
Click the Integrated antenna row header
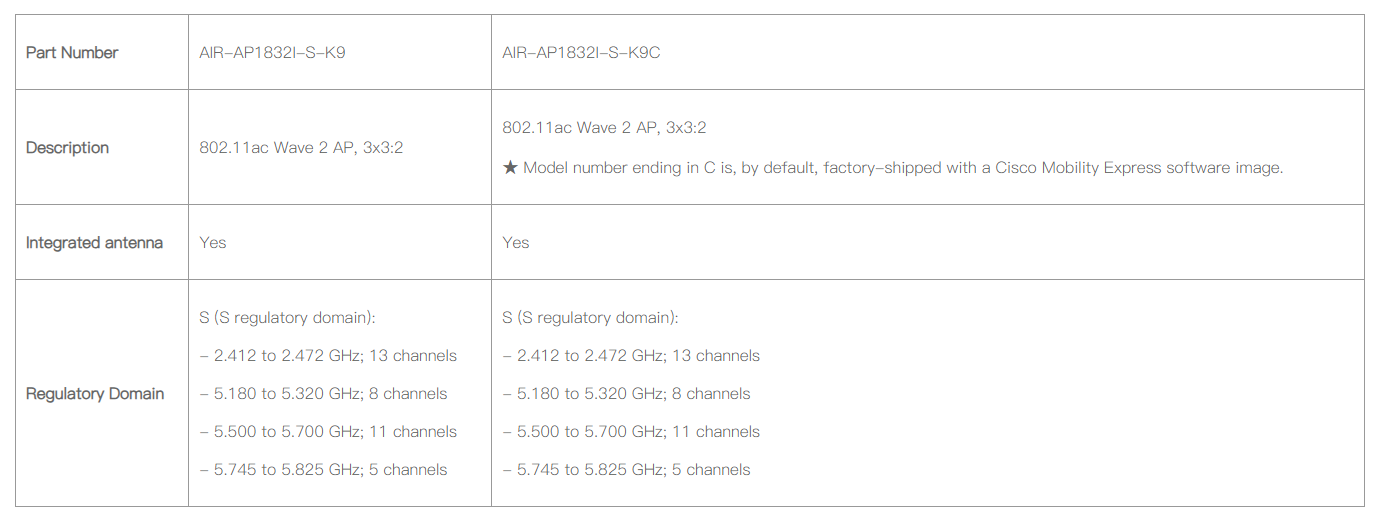(x=94, y=243)
